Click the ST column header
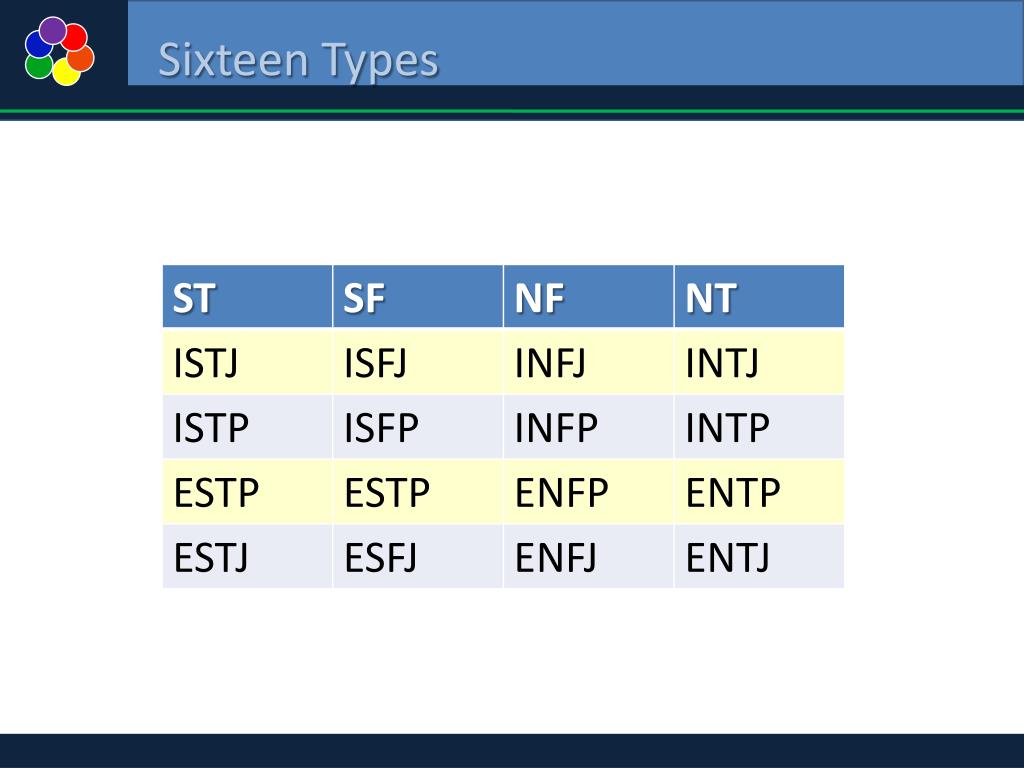Viewport: 1024px width, 768px height. point(248,296)
